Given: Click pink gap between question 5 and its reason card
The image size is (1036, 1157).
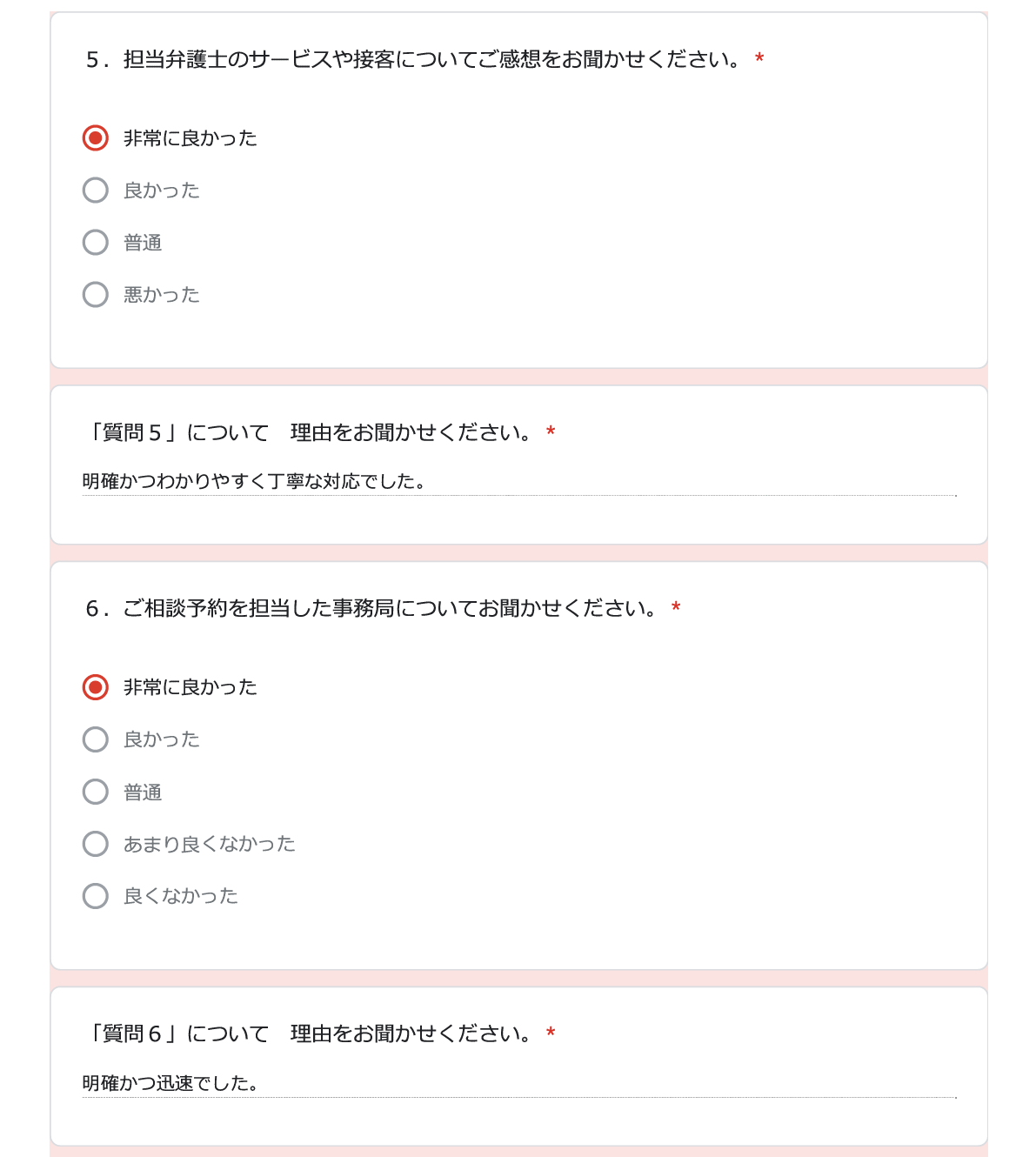Looking at the screenshot, I should coord(519,377).
